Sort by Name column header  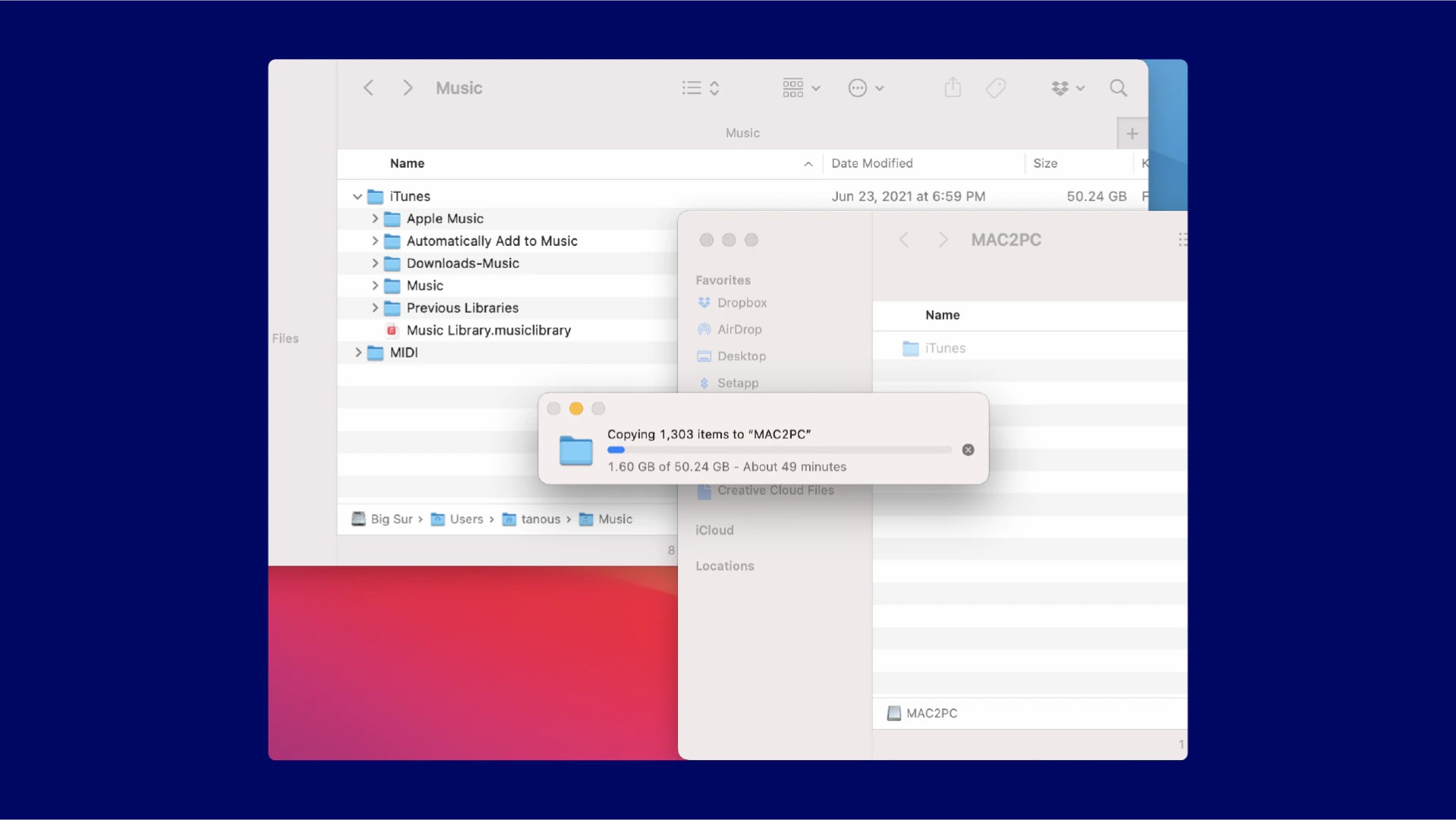pyautogui.click(x=407, y=163)
